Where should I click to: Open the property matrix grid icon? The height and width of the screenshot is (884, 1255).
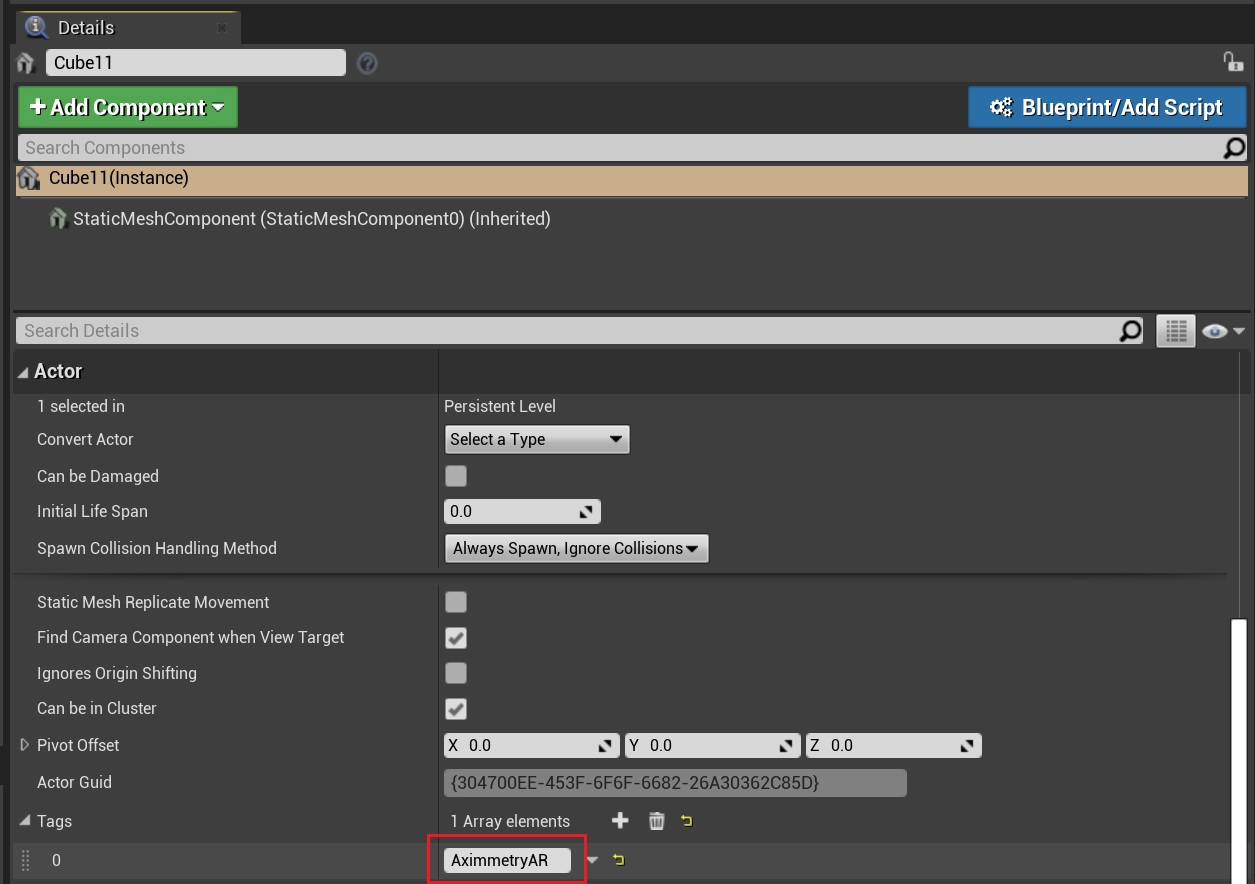1175,331
